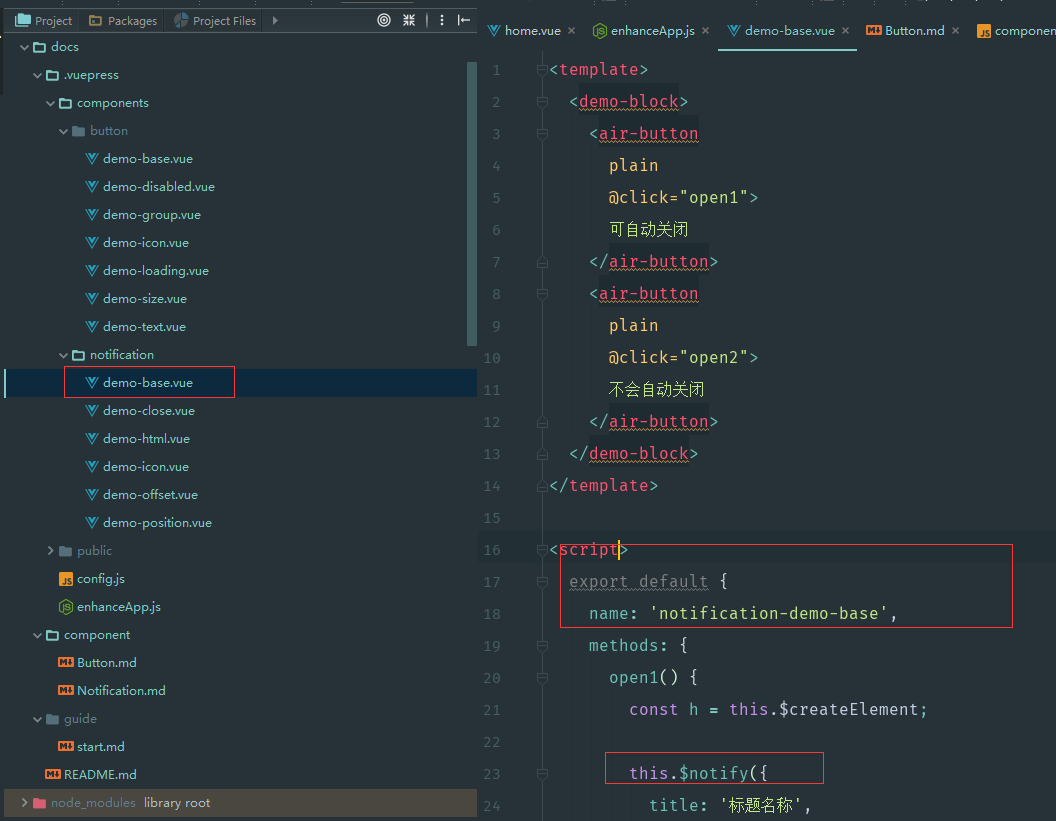Image resolution: width=1056 pixels, height=821 pixels.
Task: Click the markdown icon beside README.md
Action: coord(53,775)
